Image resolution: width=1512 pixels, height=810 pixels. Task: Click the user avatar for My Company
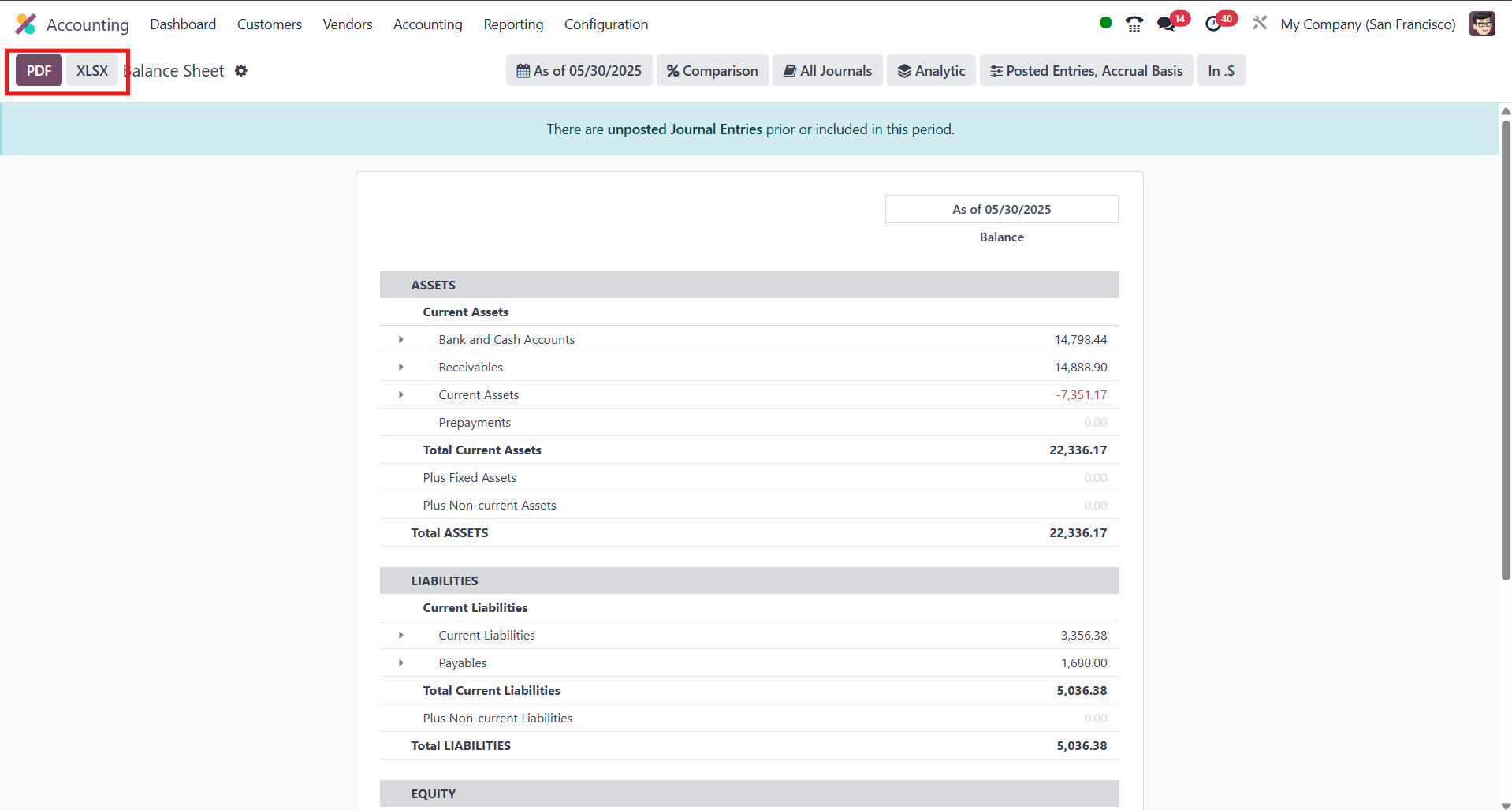(x=1483, y=24)
